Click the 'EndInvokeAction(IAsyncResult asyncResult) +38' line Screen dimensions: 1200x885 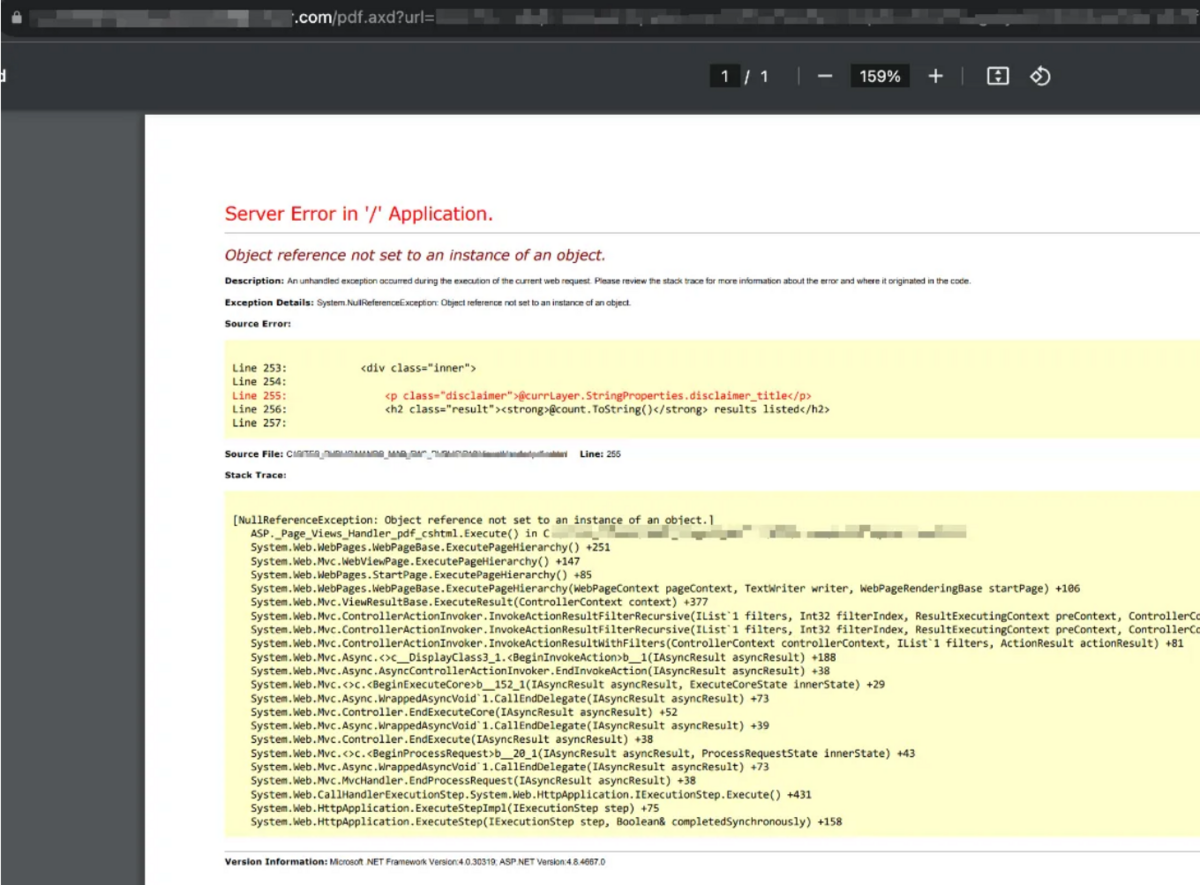tap(540, 671)
